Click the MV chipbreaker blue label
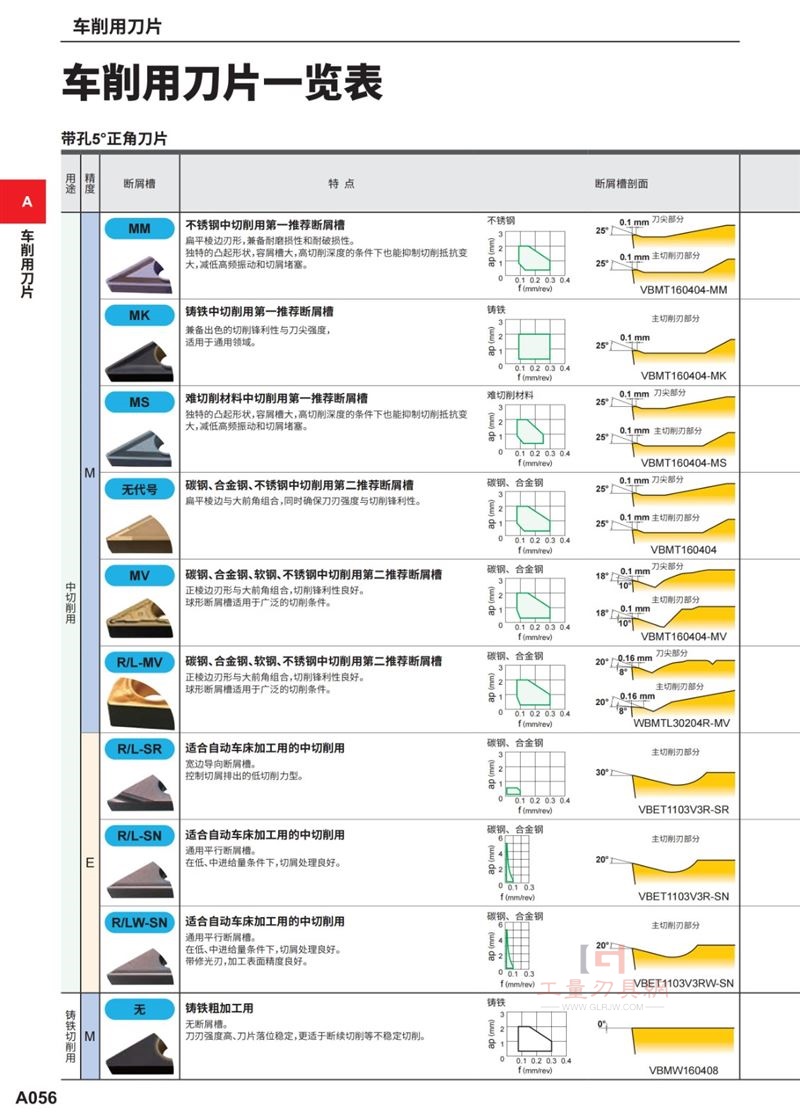Image resolution: width=800 pixels, height=1120 pixels. (139, 576)
